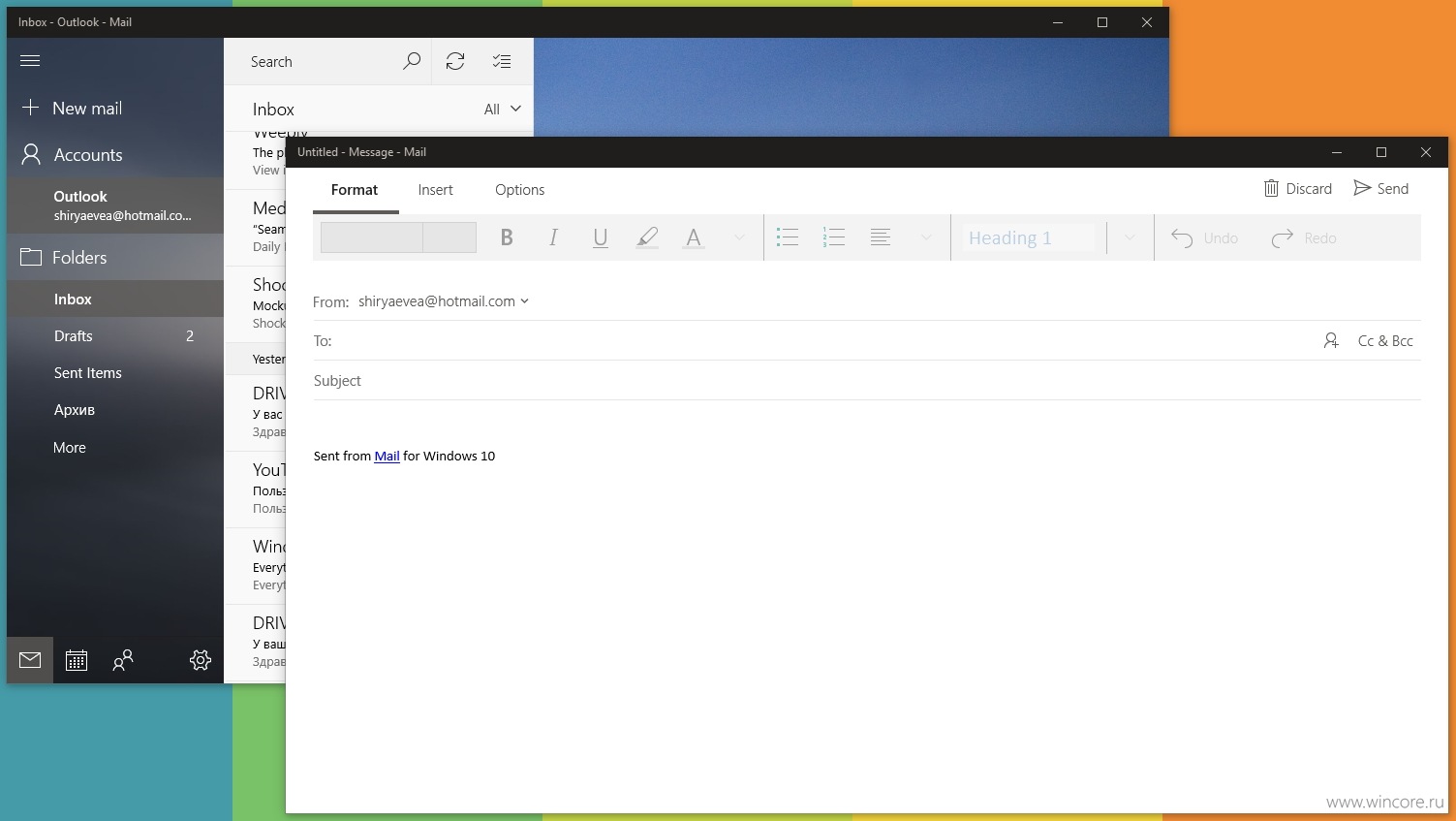Switch to the Insert tab
Image resolution: width=1456 pixels, height=821 pixels.
[x=436, y=190]
